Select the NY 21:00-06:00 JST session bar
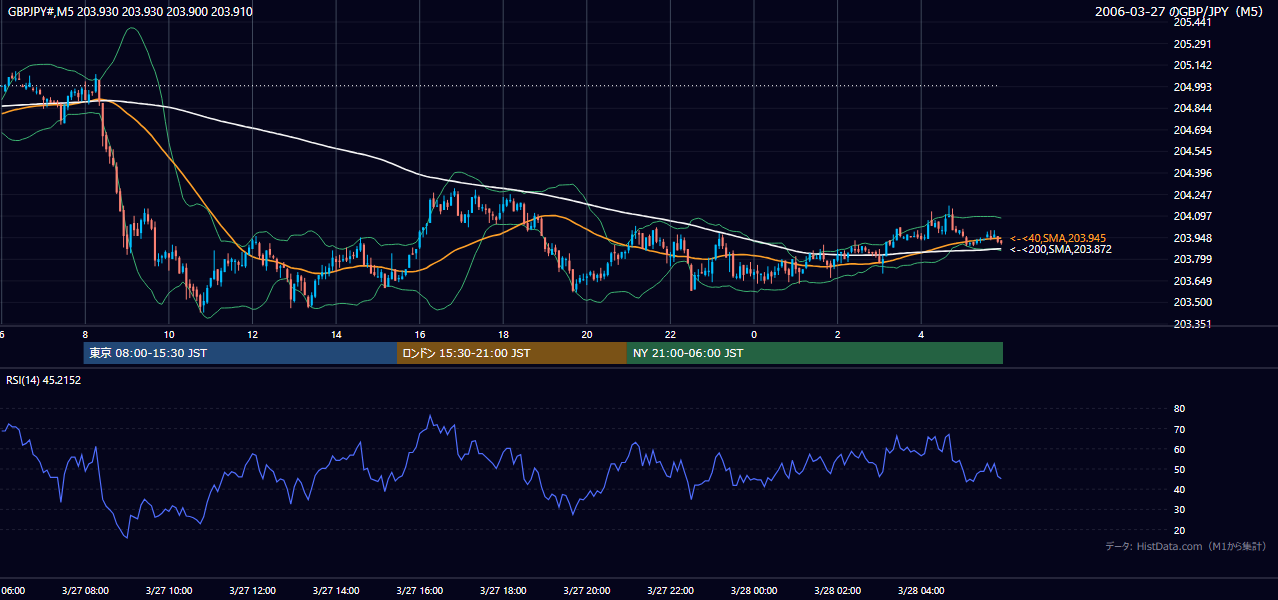The width and height of the screenshot is (1278, 600). coord(815,353)
